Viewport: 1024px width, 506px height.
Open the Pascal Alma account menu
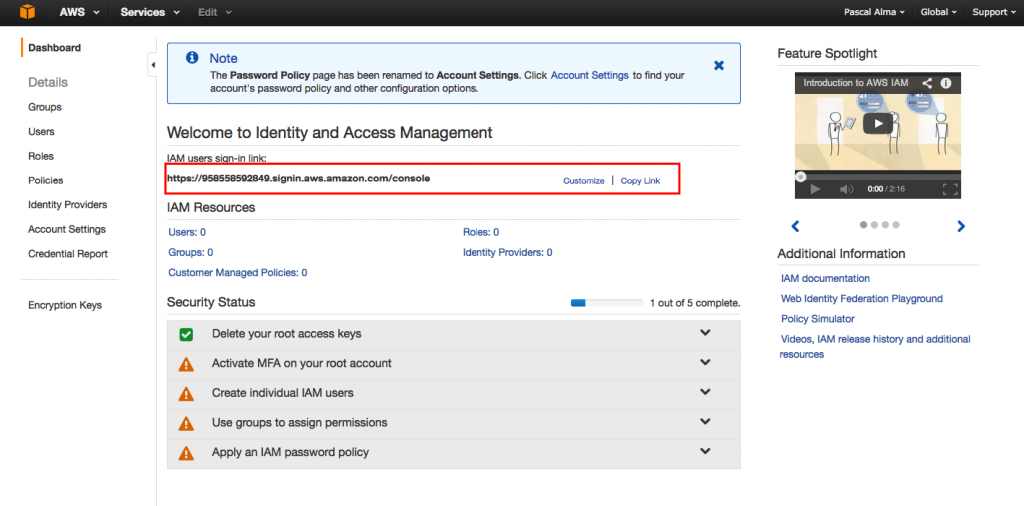[x=874, y=12]
